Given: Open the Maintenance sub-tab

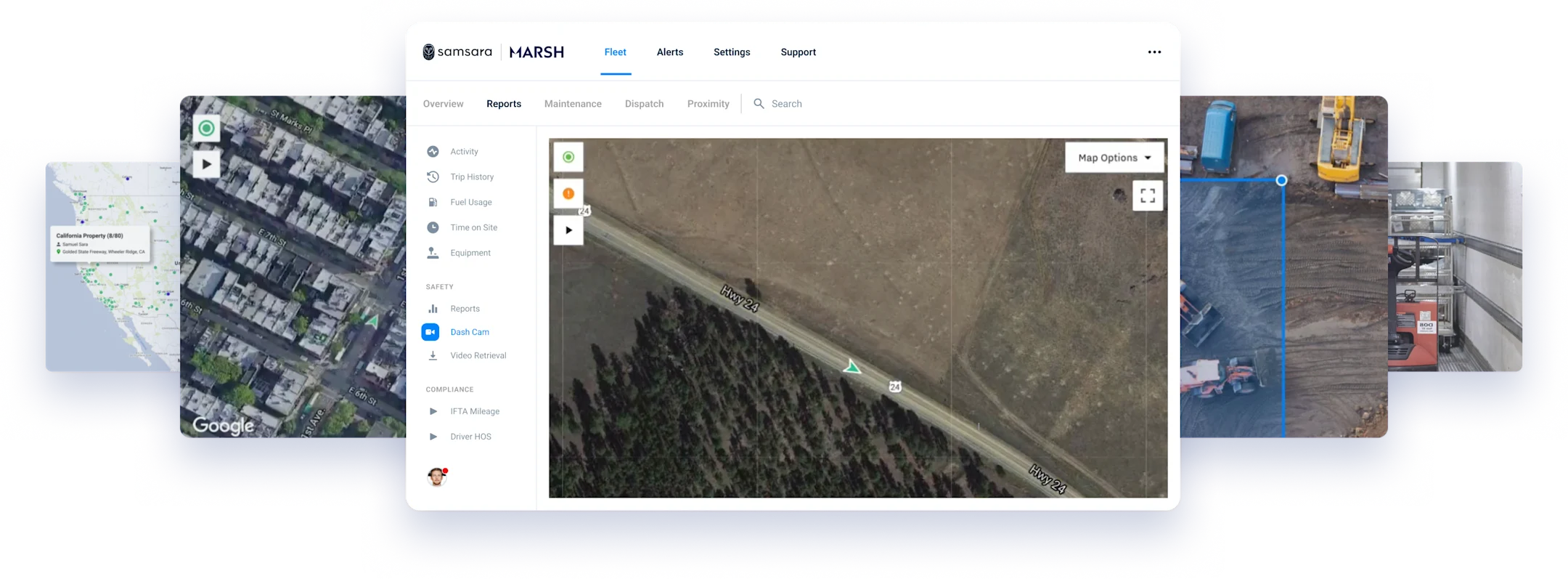Looking at the screenshot, I should point(573,104).
